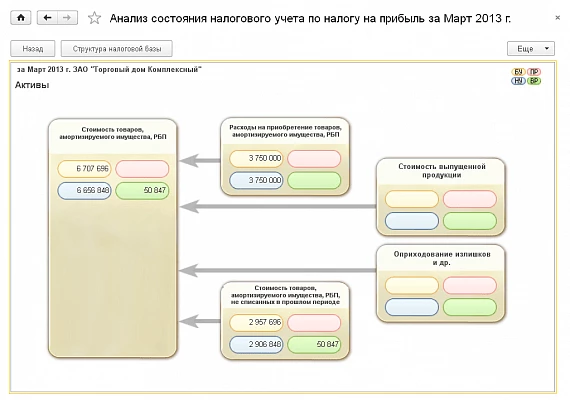Click the window title Анализ состояния налогового учета
The width and height of the screenshot is (570, 400).
[x=310, y=18]
